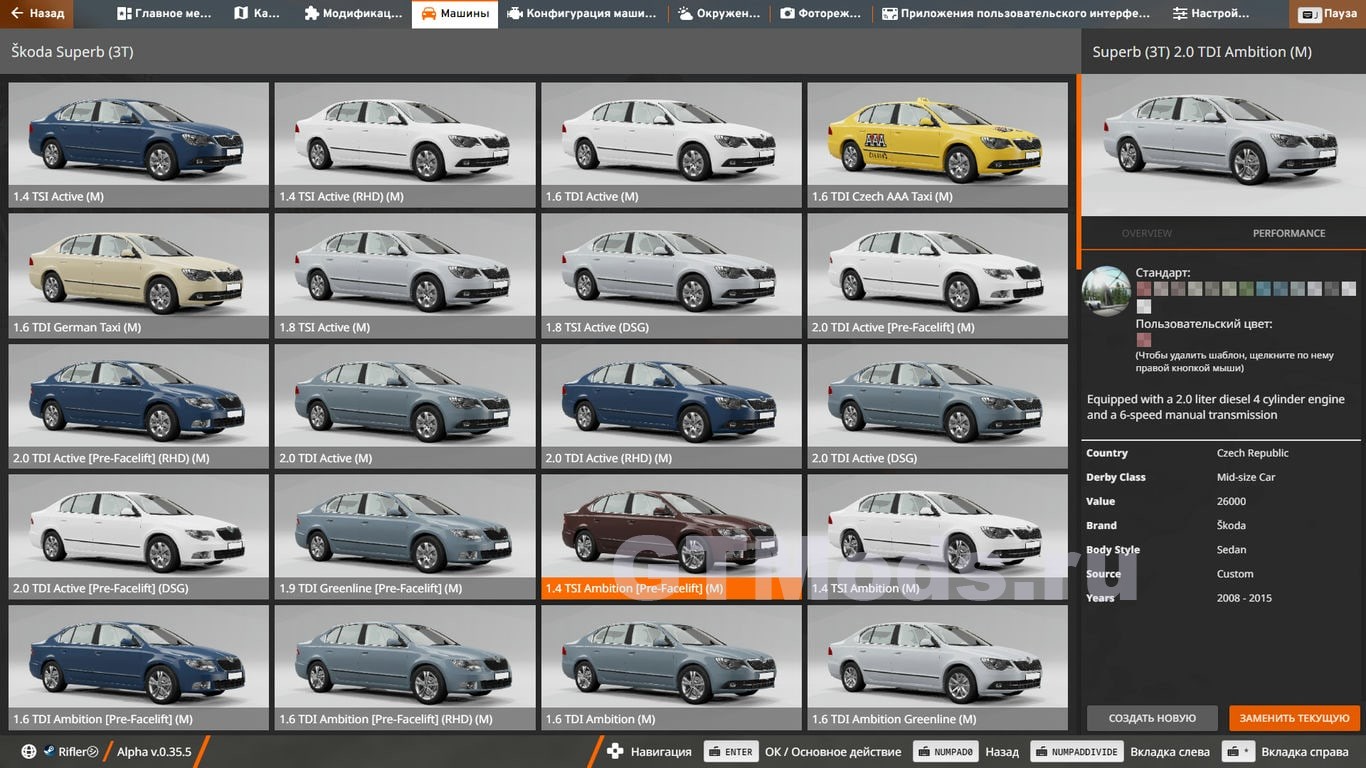Click the globe icon in bottom bar
The width and height of the screenshot is (1366, 768).
[29, 752]
